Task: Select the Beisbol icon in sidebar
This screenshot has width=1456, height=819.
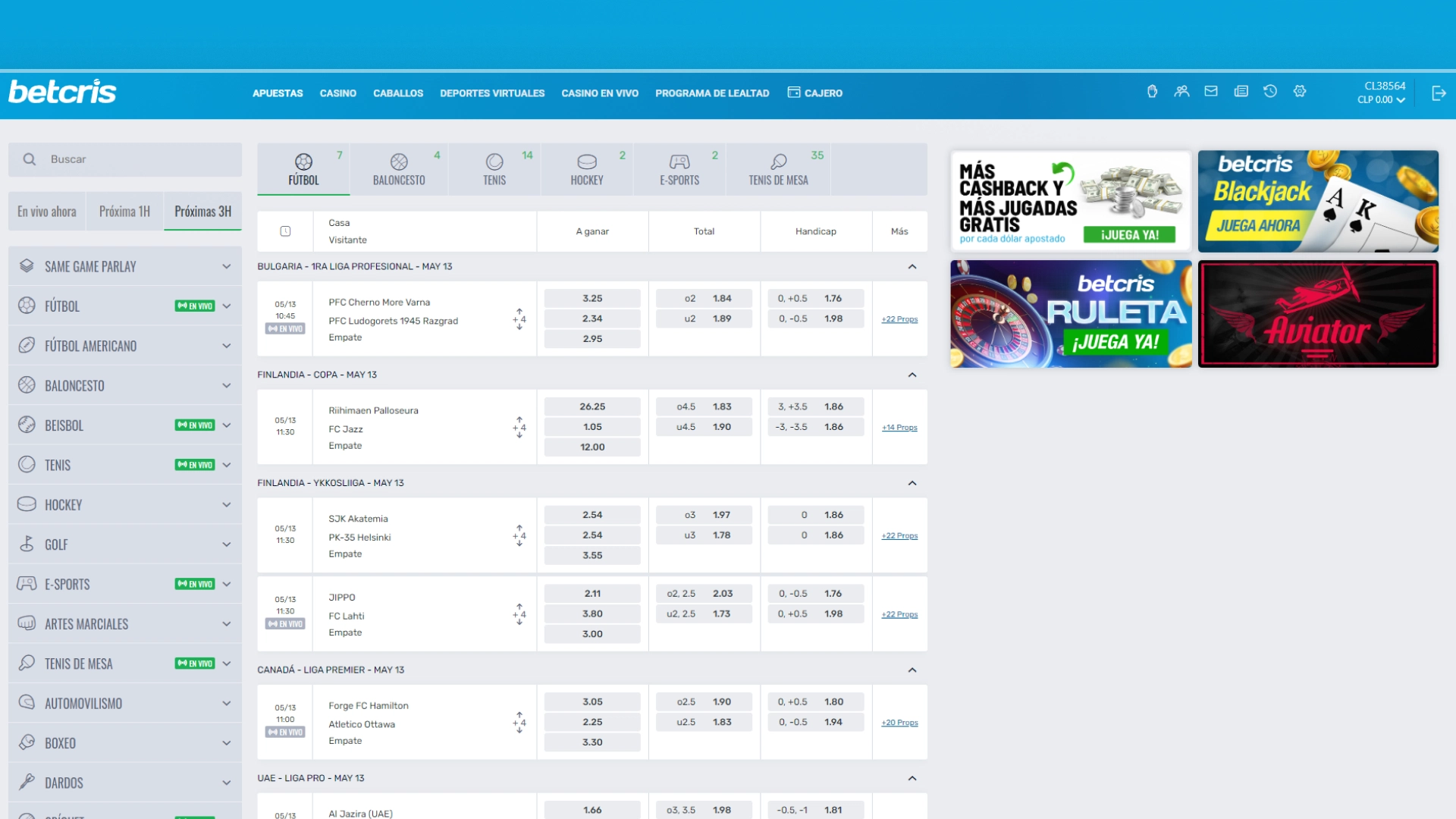Action: tap(27, 425)
